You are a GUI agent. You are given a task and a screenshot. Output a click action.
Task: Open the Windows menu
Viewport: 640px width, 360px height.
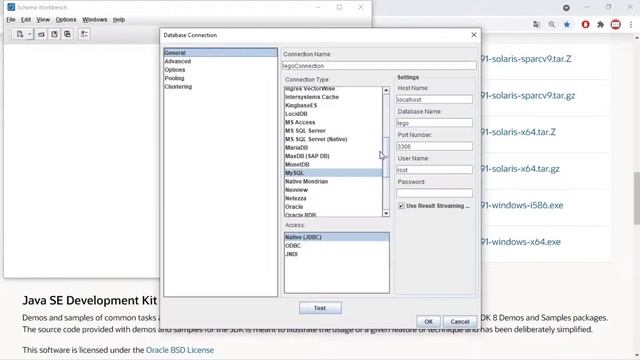point(95,20)
